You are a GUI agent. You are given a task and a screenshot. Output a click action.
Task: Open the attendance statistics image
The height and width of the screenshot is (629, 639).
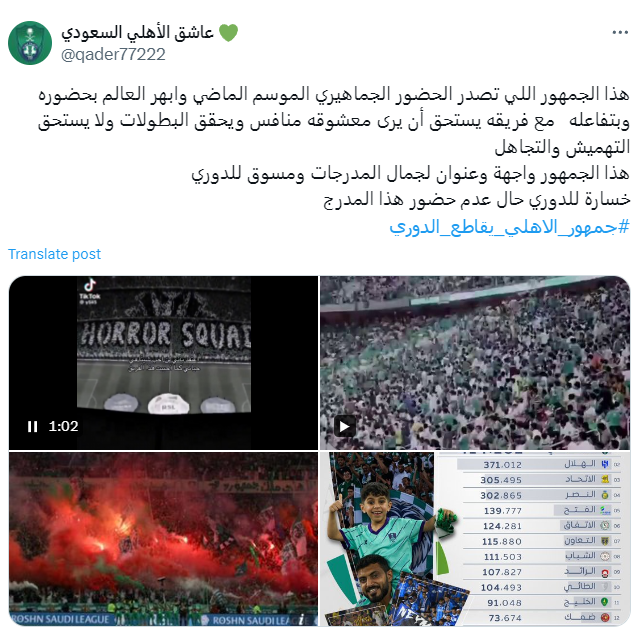tap(475, 539)
